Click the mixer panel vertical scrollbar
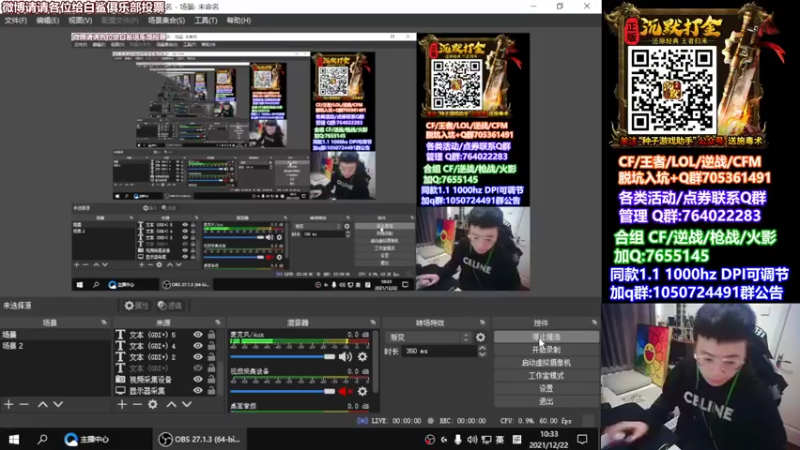Screen dimensions: 800x450 click(x=376, y=361)
